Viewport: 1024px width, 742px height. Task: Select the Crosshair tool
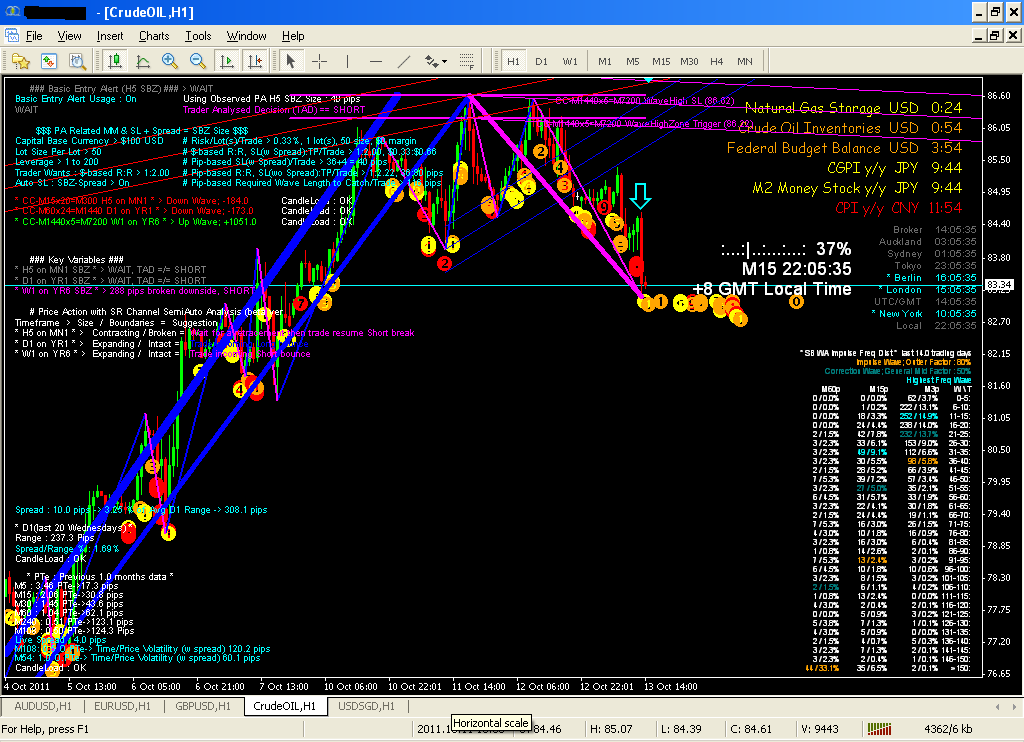click(x=320, y=61)
